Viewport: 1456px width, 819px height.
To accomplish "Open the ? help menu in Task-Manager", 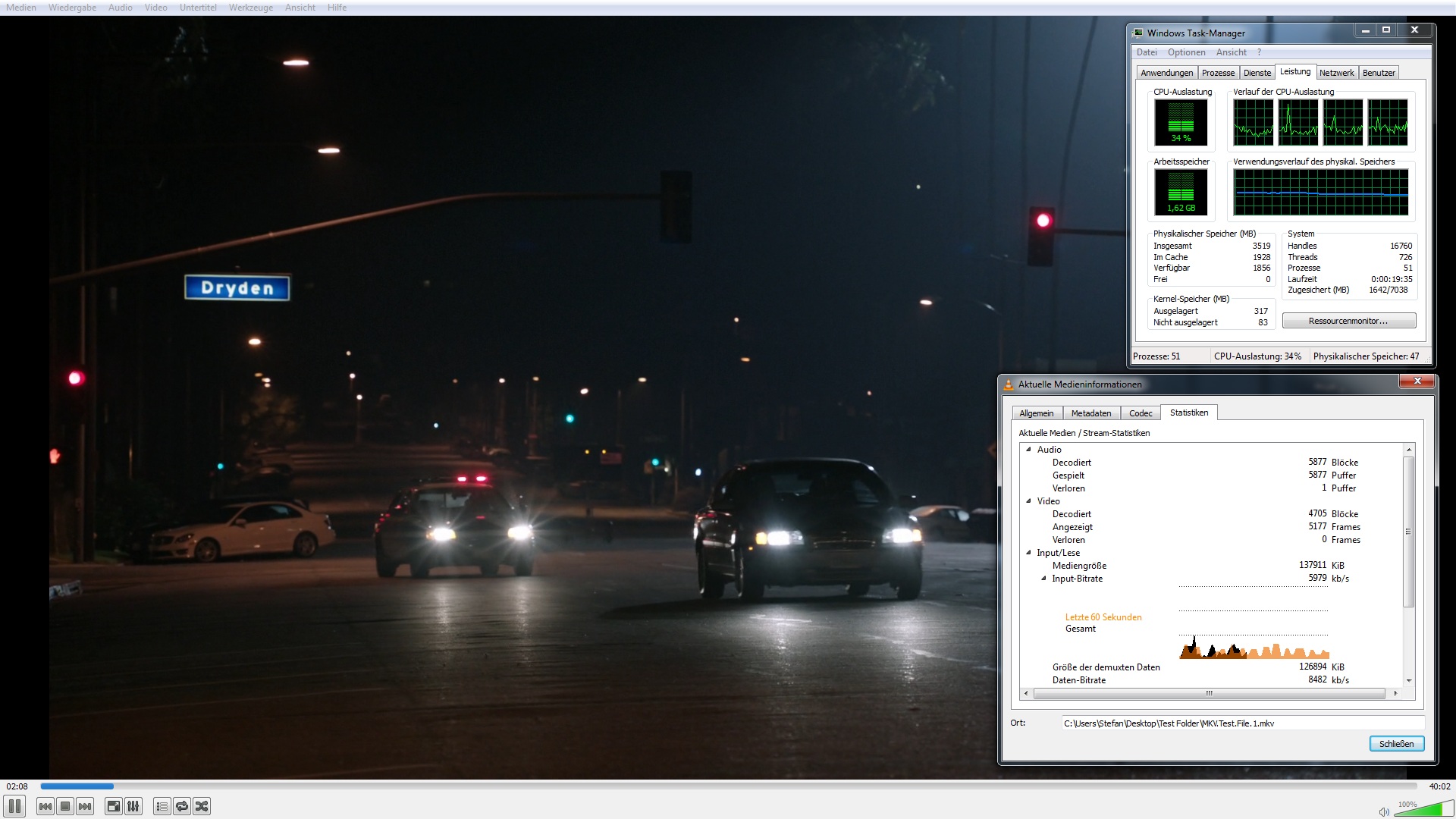I will click(x=1259, y=52).
